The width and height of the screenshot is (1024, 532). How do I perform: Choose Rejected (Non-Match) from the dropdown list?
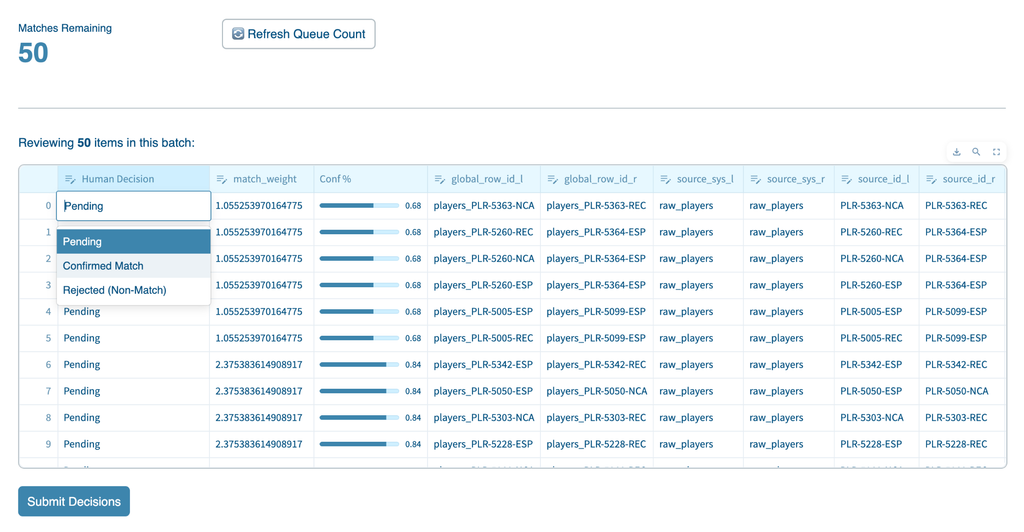click(x=134, y=290)
